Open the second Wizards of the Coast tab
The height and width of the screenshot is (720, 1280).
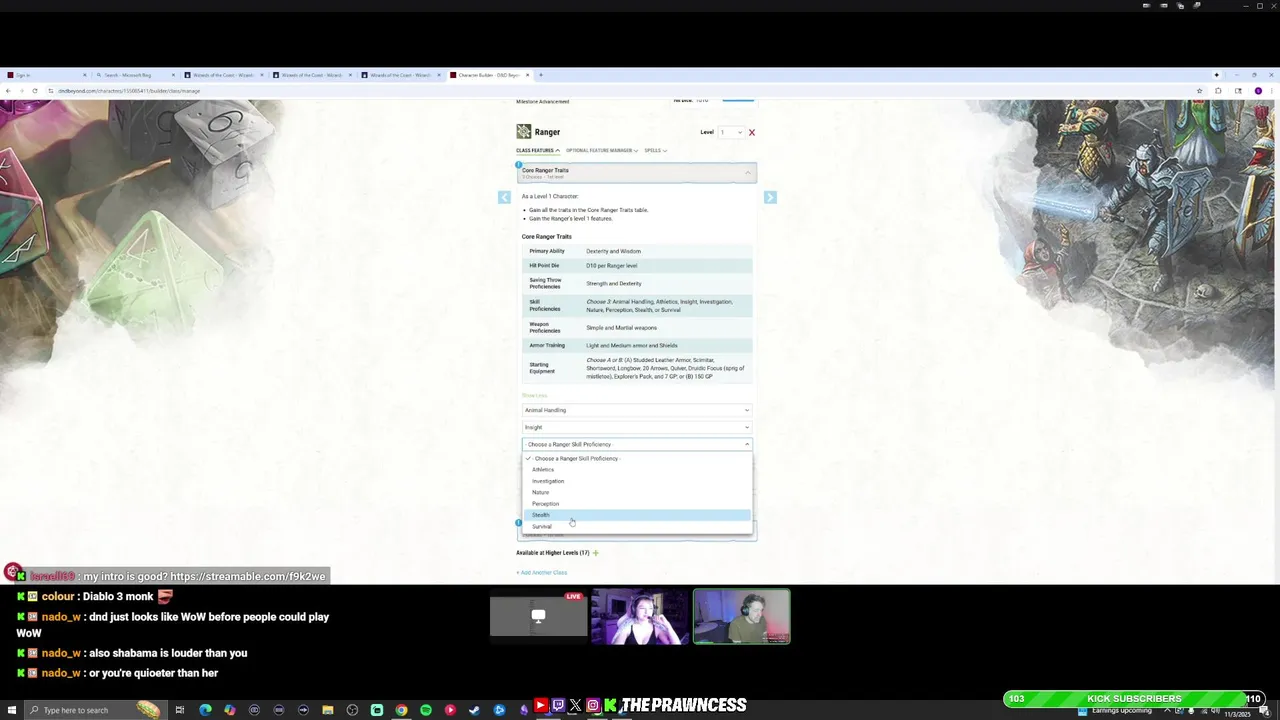(312, 75)
